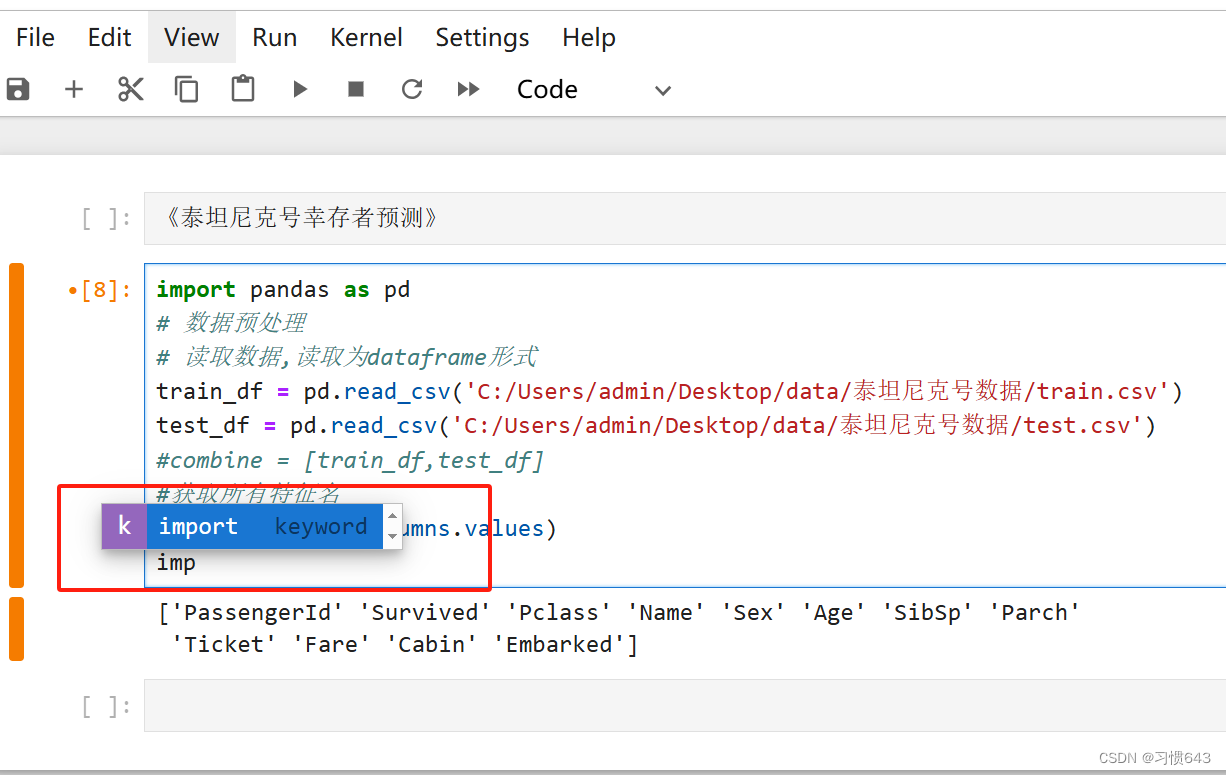Click the test_df read_csv code line
This screenshot has width=1226, height=775.
point(656,425)
